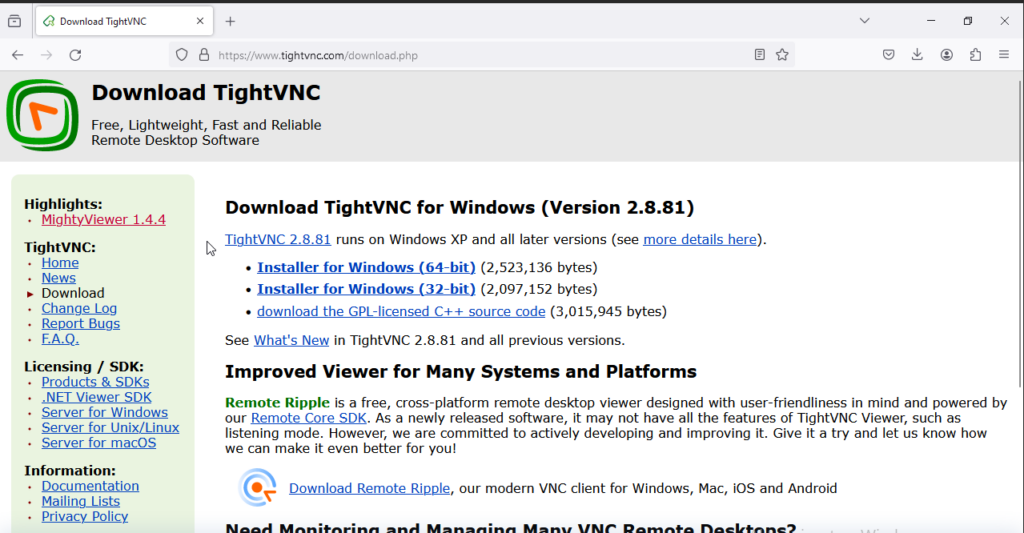Open the F.A.Q. link

[x=60, y=338]
